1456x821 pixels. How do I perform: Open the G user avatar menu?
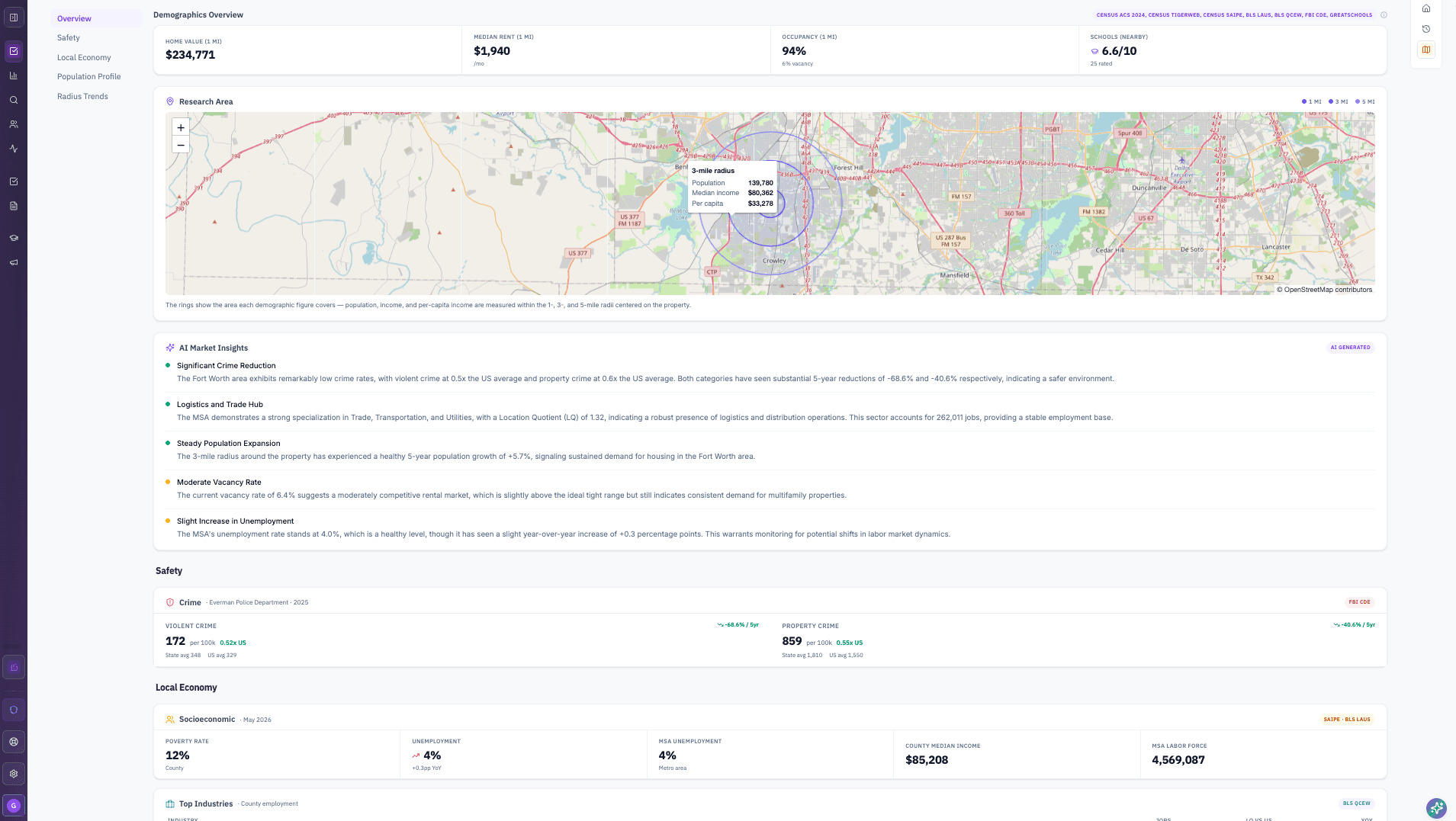[14, 806]
